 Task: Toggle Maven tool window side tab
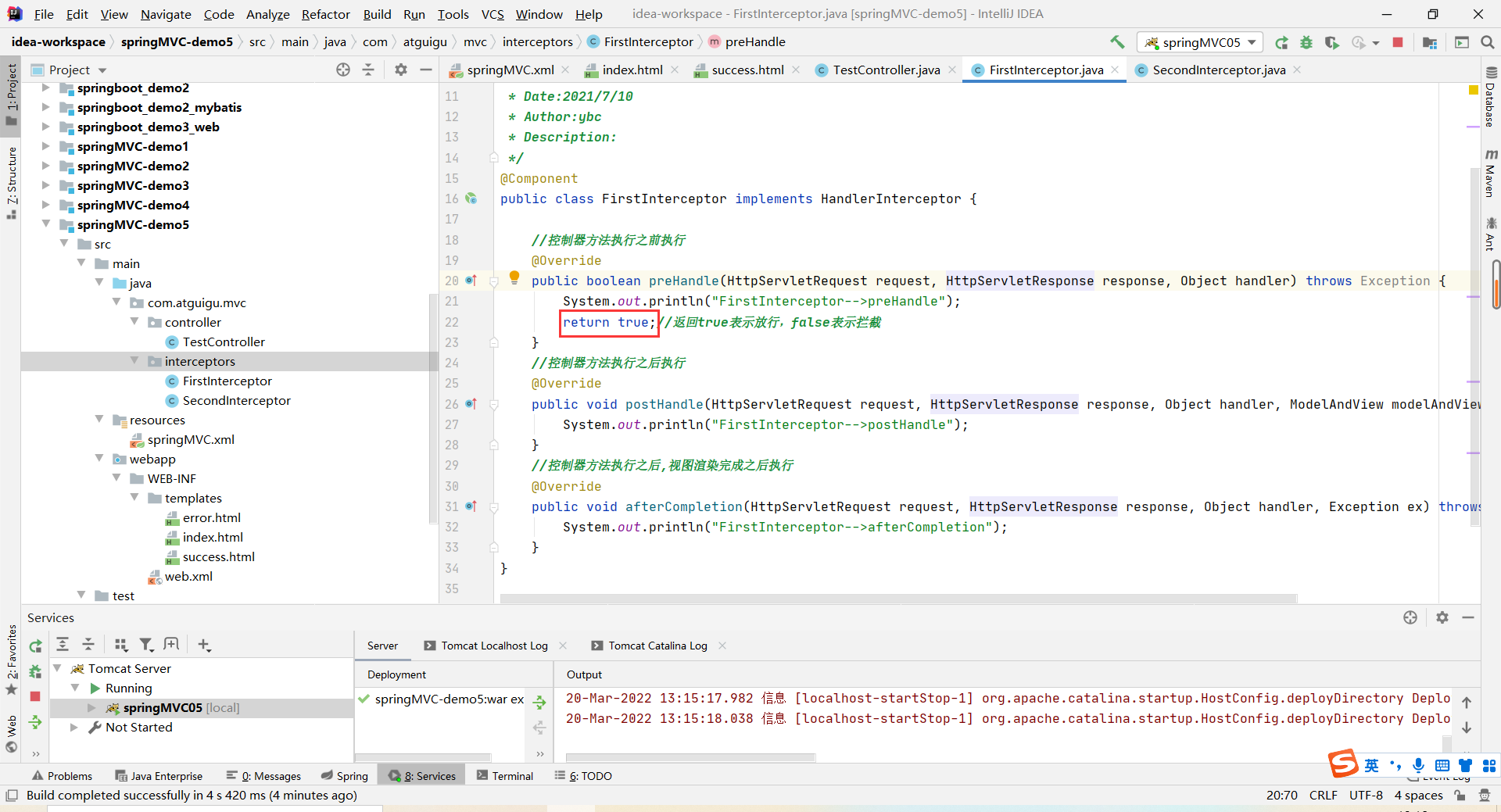(x=1490, y=173)
